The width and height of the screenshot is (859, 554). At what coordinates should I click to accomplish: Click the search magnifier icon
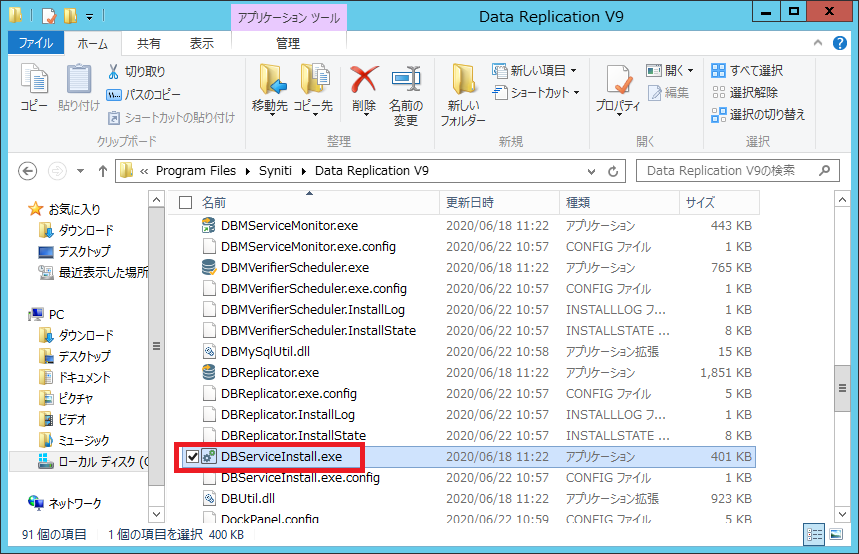824,170
